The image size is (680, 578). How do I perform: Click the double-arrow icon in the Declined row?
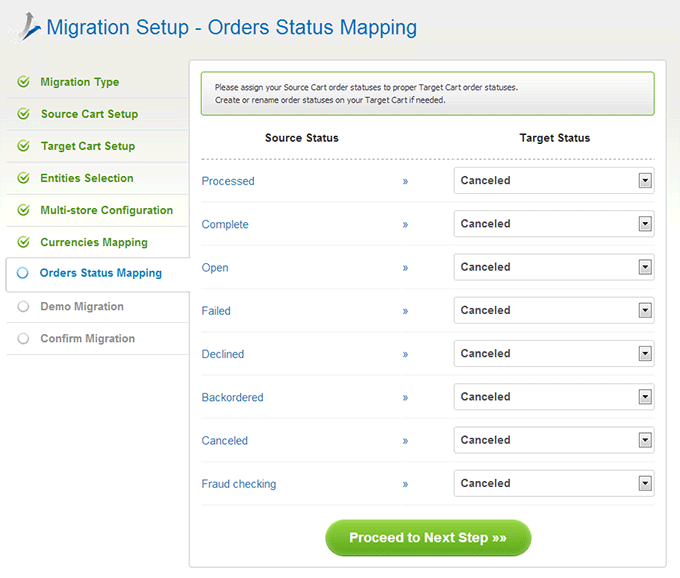tap(405, 354)
